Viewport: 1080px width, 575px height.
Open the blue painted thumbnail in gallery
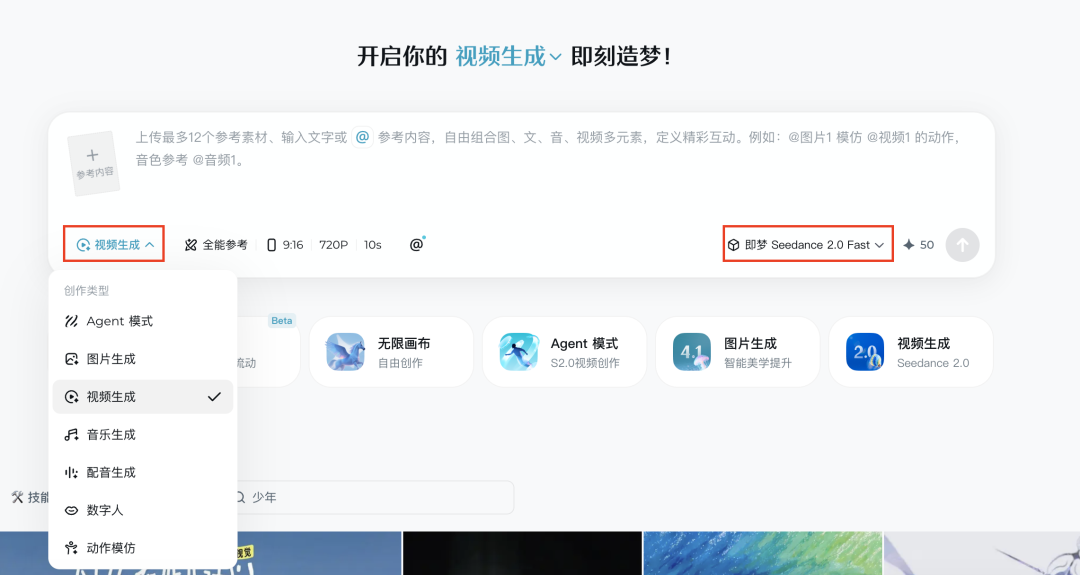click(762, 553)
